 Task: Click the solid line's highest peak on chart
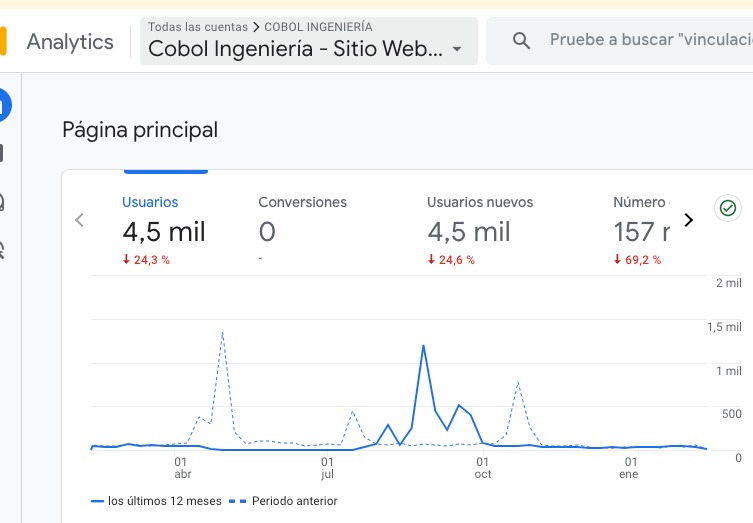coord(424,346)
